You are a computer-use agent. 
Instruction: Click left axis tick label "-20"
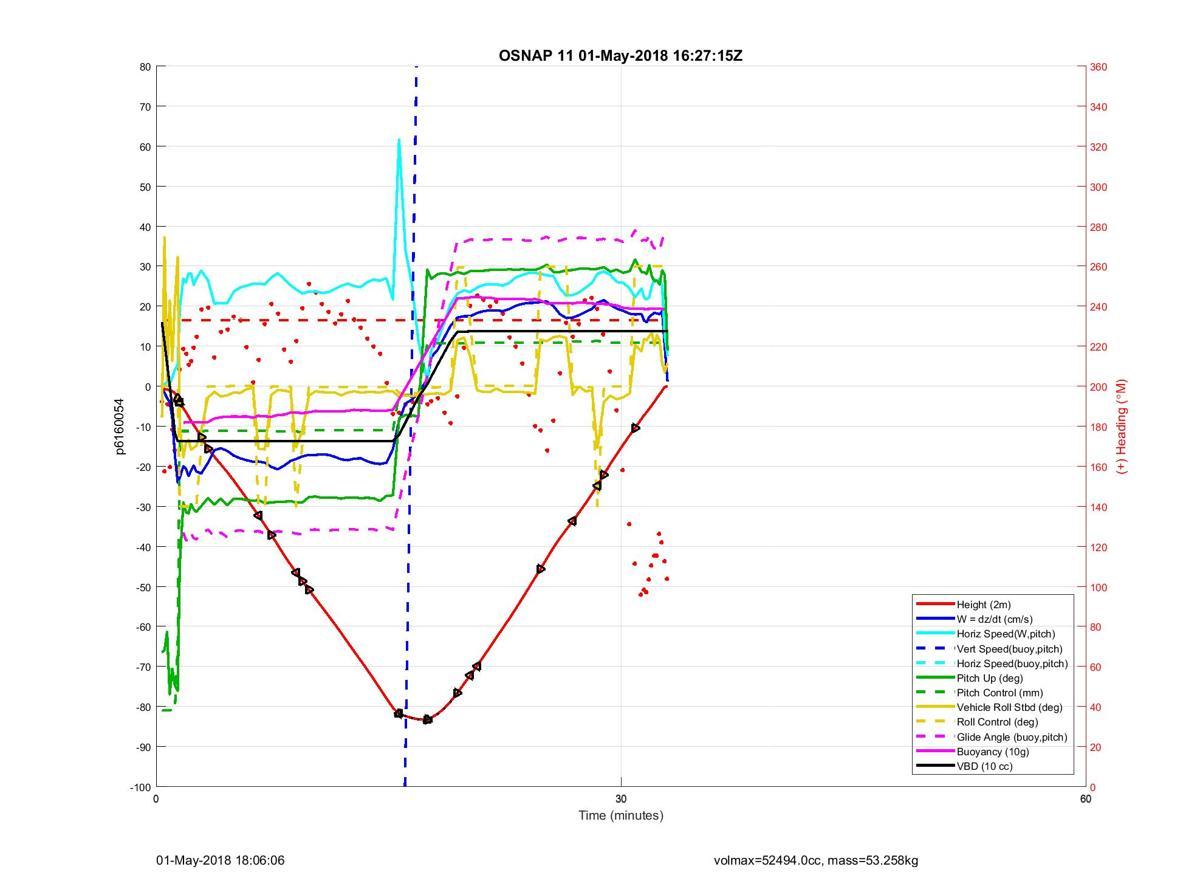click(143, 467)
